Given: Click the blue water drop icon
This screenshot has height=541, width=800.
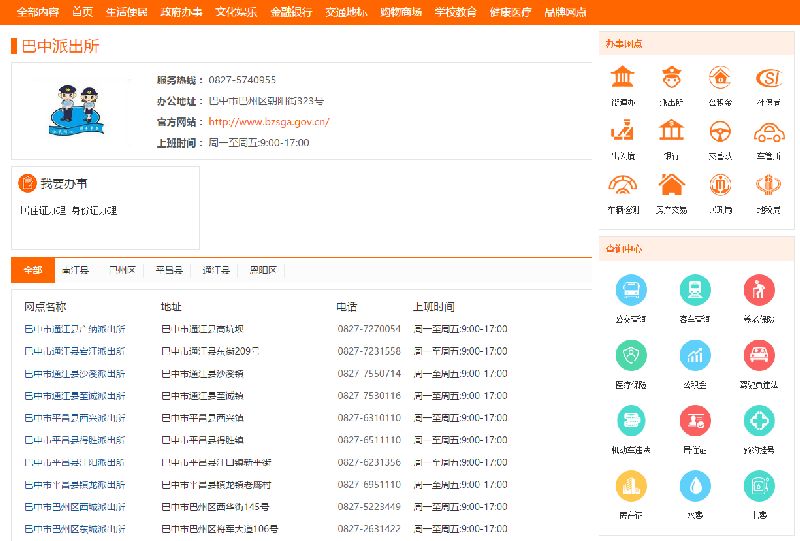Looking at the screenshot, I should [x=695, y=485].
